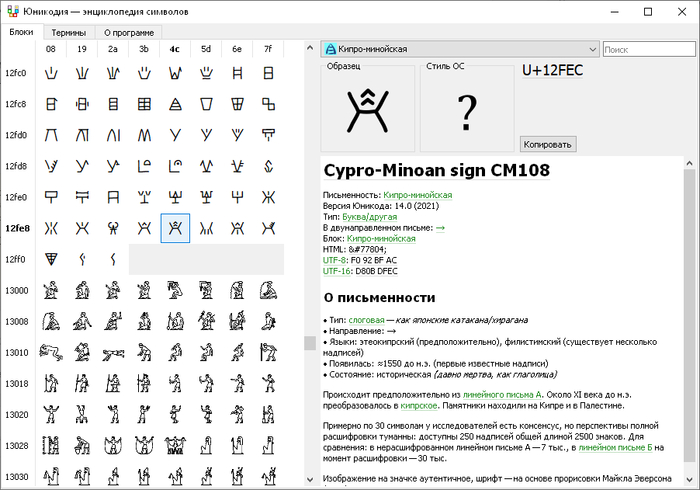The width and height of the screenshot is (700, 490).
Task: Select grid glyph in row 12fc8, column 3b
Action: pyautogui.click(x=144, y=104)
